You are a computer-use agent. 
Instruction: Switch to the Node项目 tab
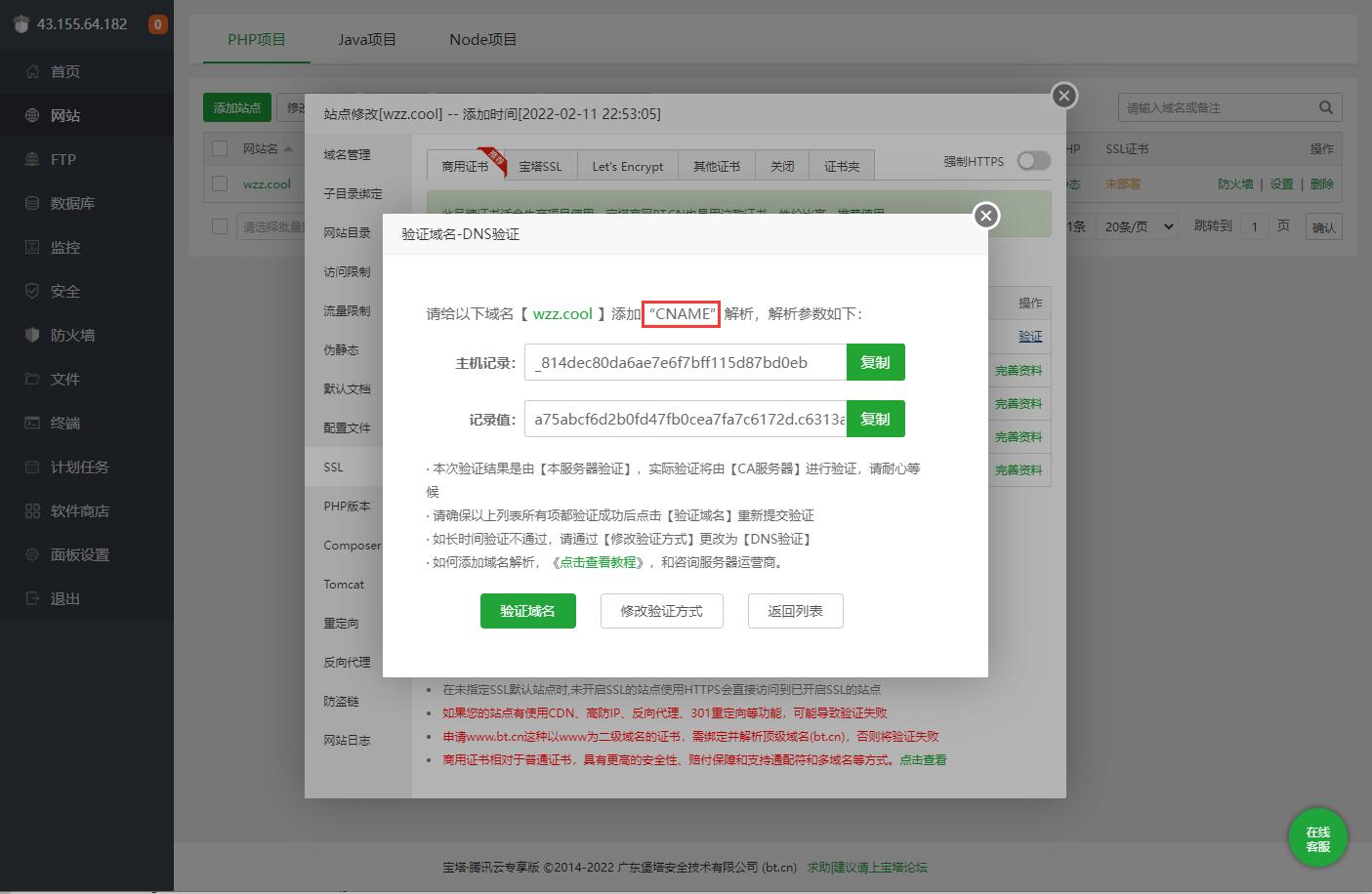[482, 40]
